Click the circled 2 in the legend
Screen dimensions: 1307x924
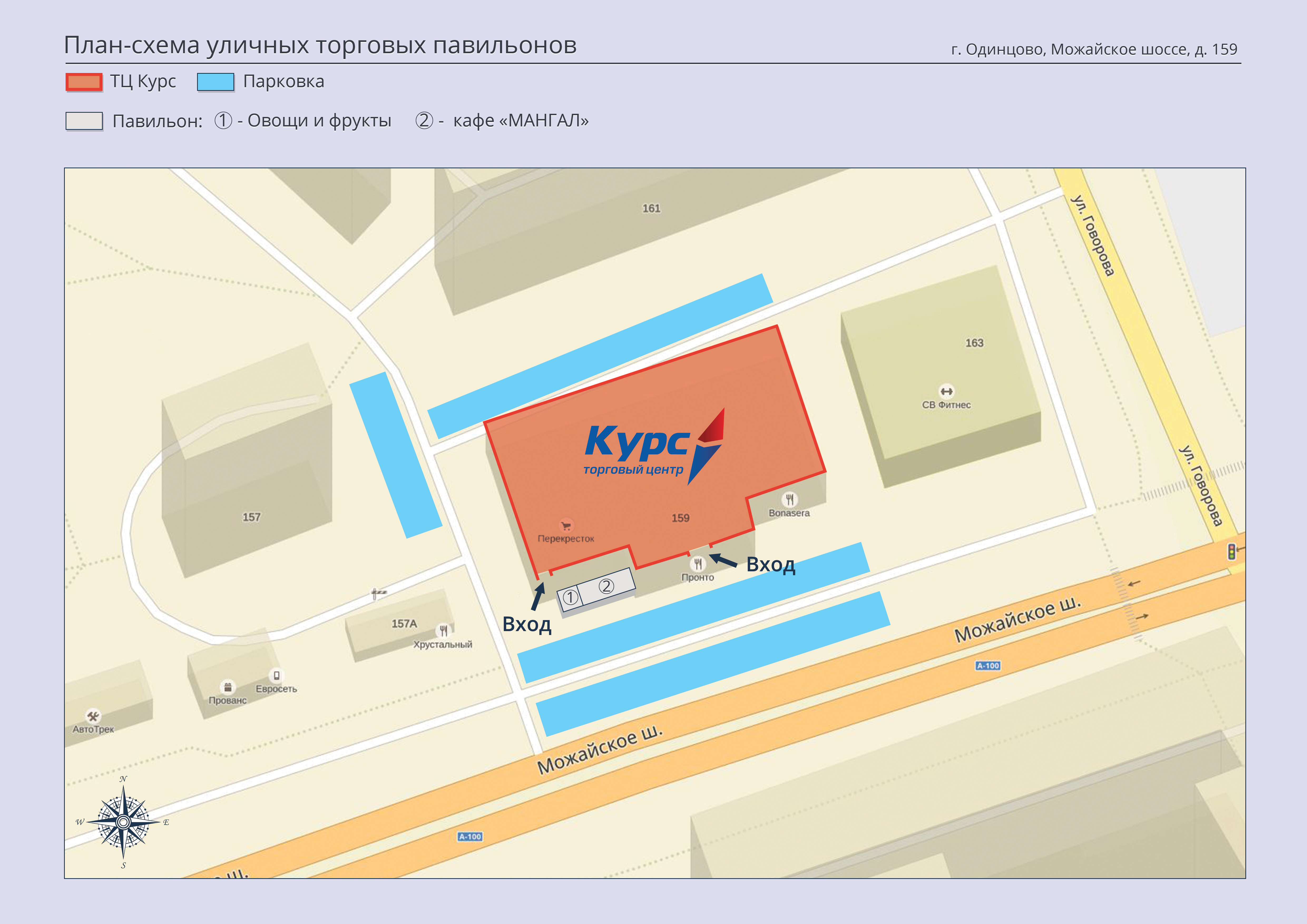click(424, 121)
